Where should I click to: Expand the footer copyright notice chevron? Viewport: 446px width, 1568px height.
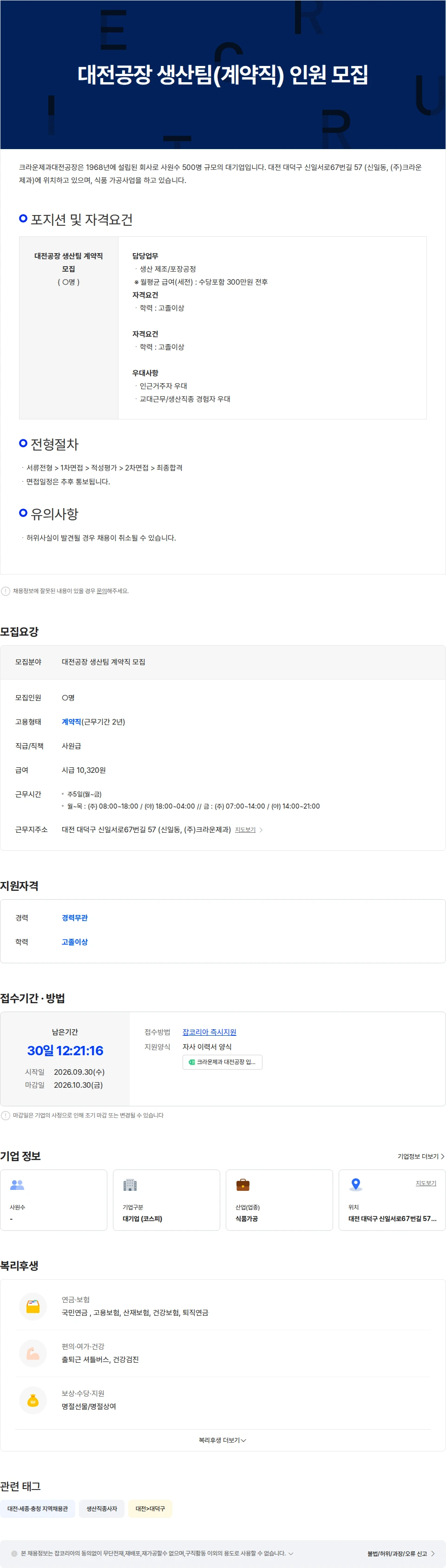pos(291,1554)
